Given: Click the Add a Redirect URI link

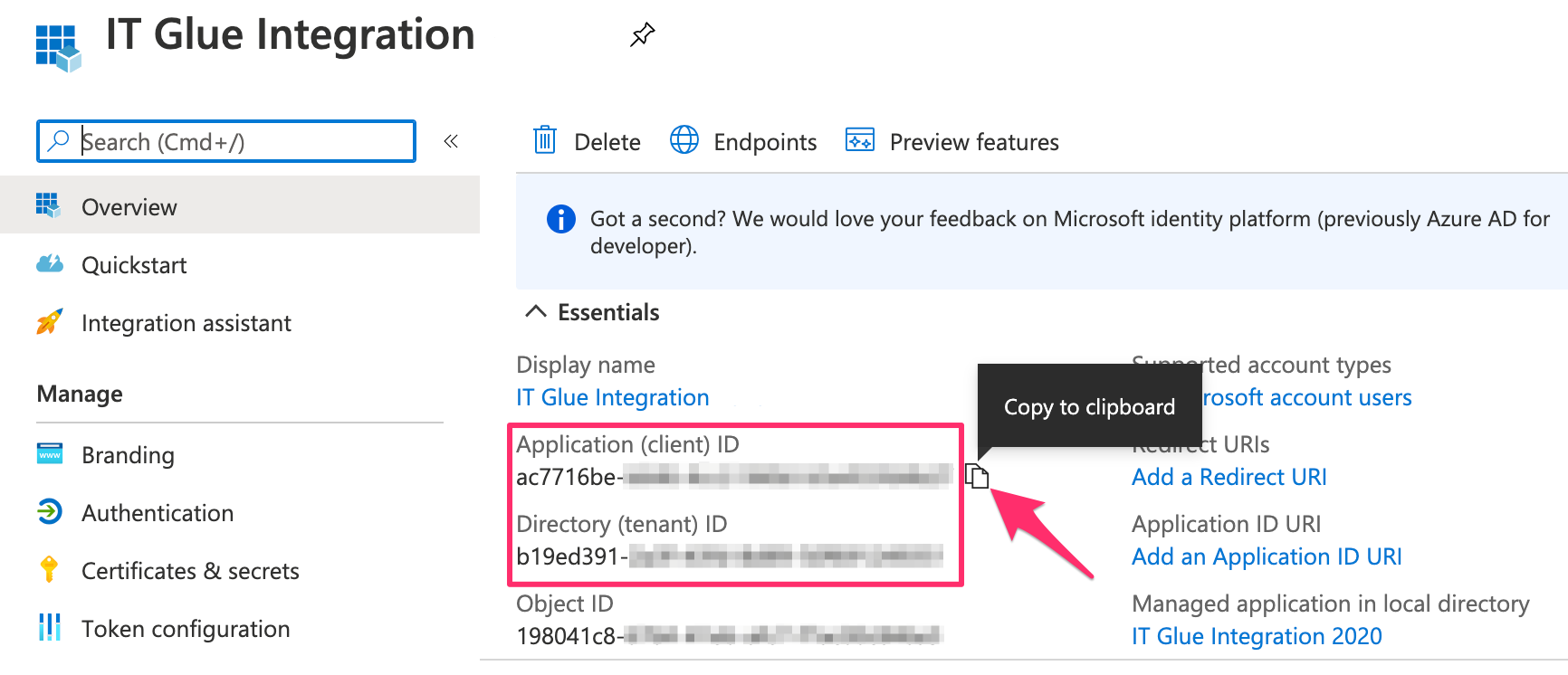Looking at the screenshot, I should 1229,477.
